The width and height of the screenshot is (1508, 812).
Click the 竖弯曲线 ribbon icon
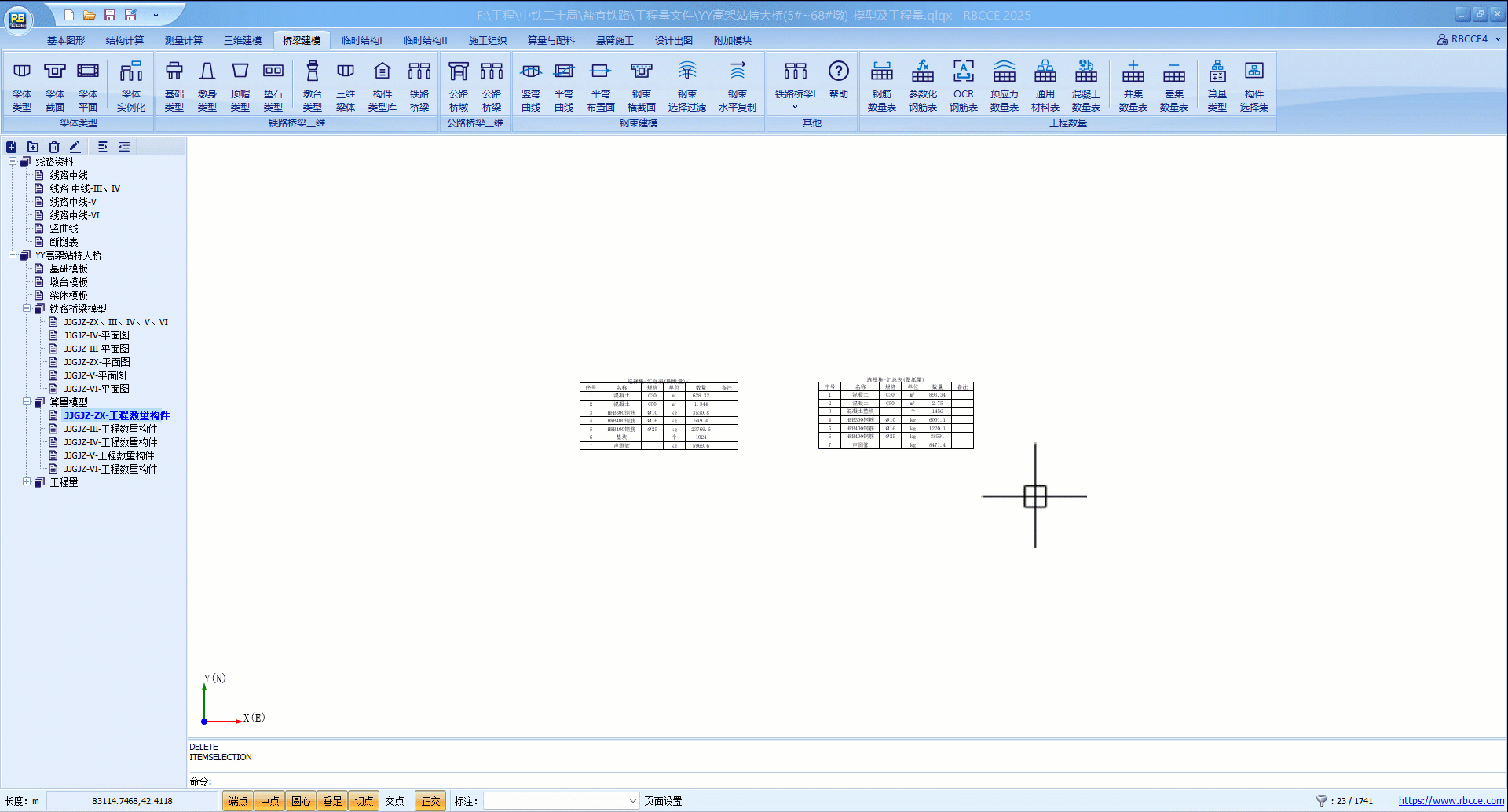pyautogui.click(x=531, y=85)
